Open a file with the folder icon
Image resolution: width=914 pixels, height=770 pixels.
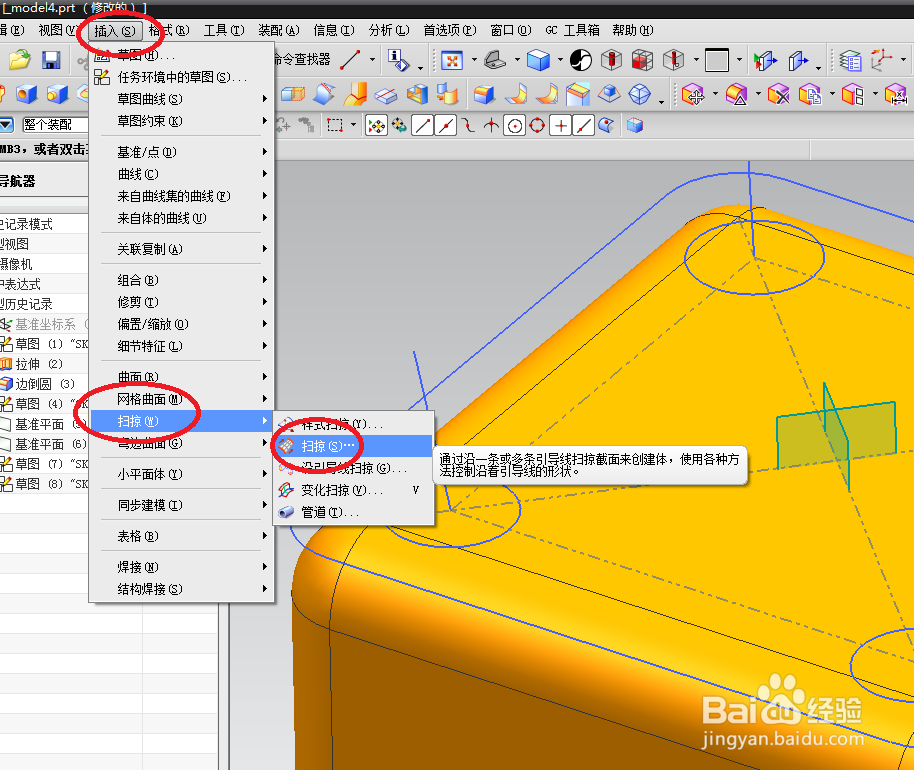[x=19, y=60]
